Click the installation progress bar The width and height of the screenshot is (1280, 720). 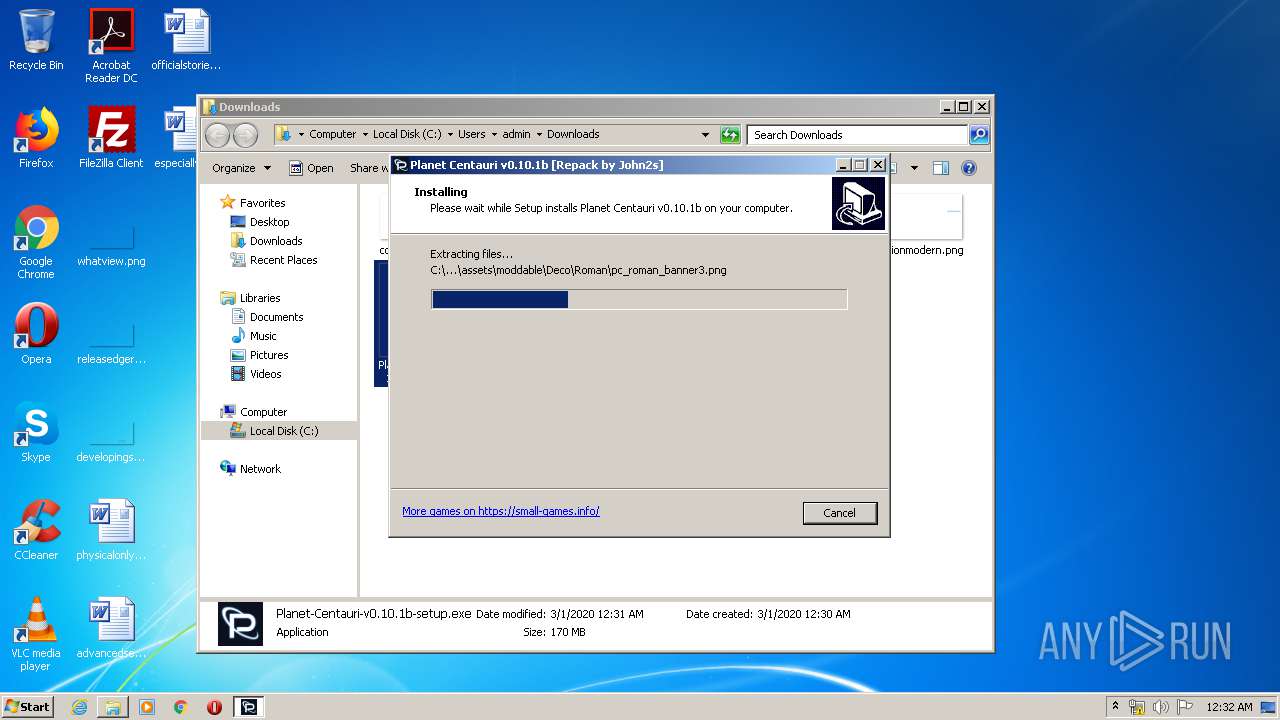639,299
